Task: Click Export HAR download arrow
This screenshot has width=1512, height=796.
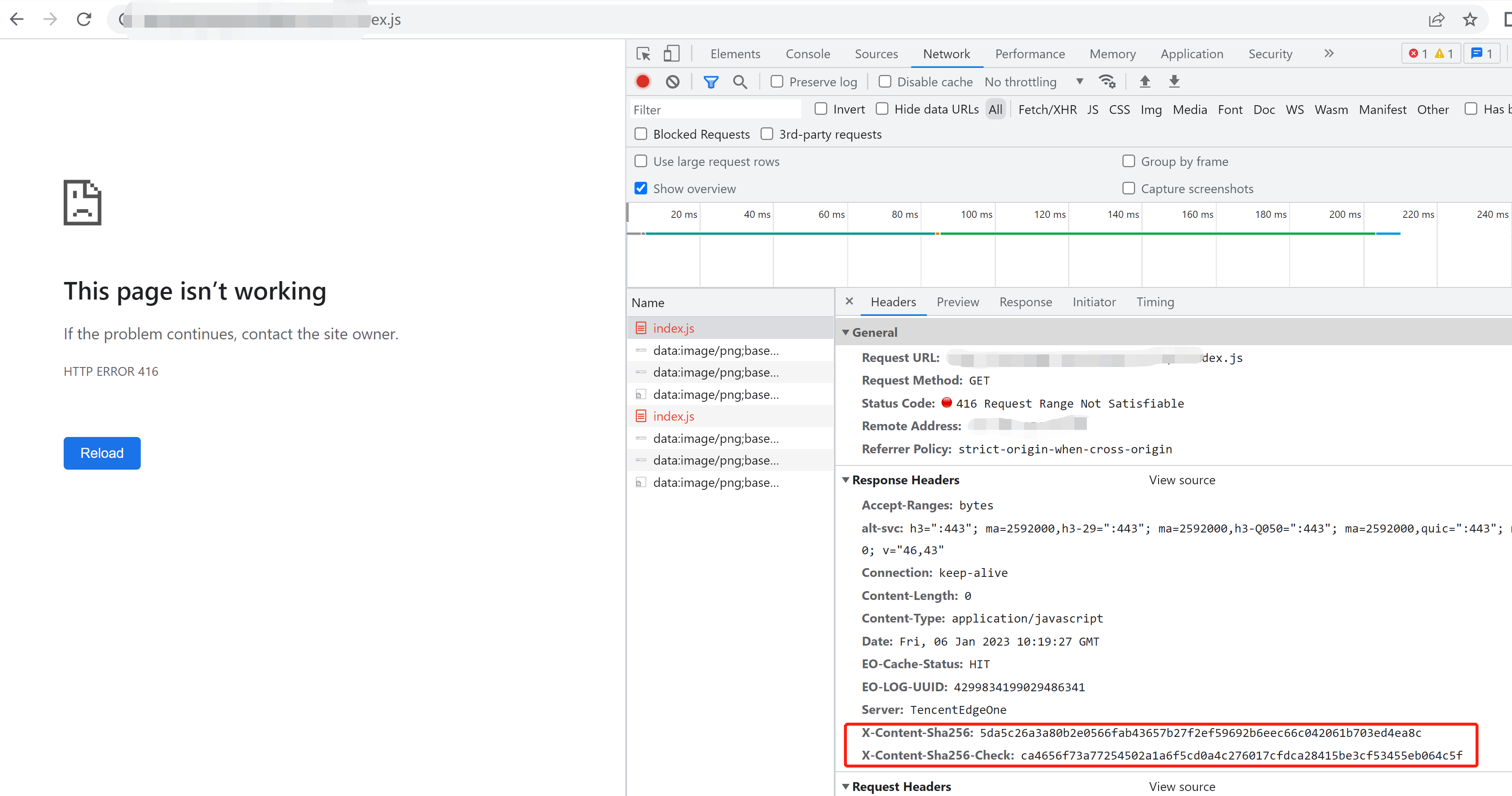Action: click(1174, 82)
